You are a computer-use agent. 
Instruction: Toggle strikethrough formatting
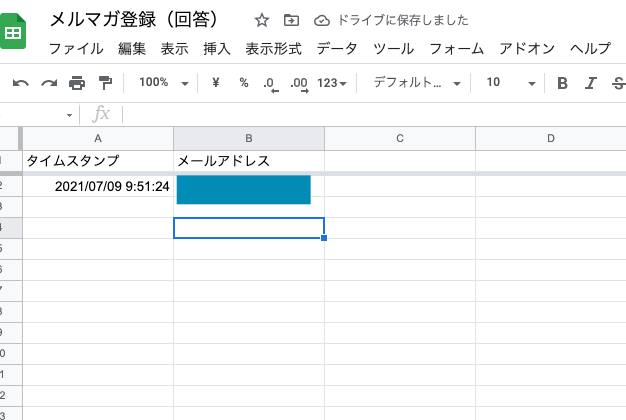point(618,83)
